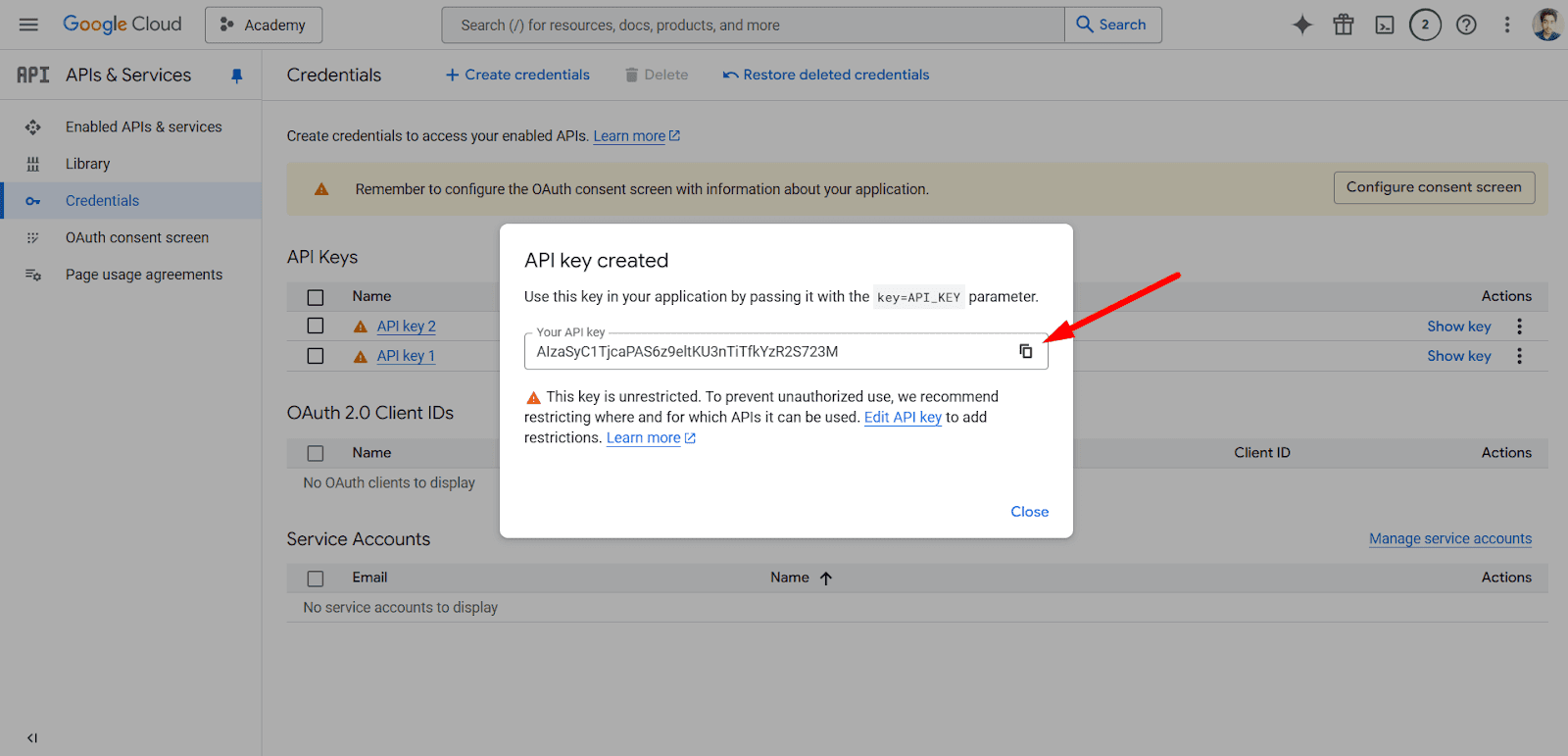Open the user account avatar
This screenshot has height=756, width=1568.
[x=1547, y=25]
